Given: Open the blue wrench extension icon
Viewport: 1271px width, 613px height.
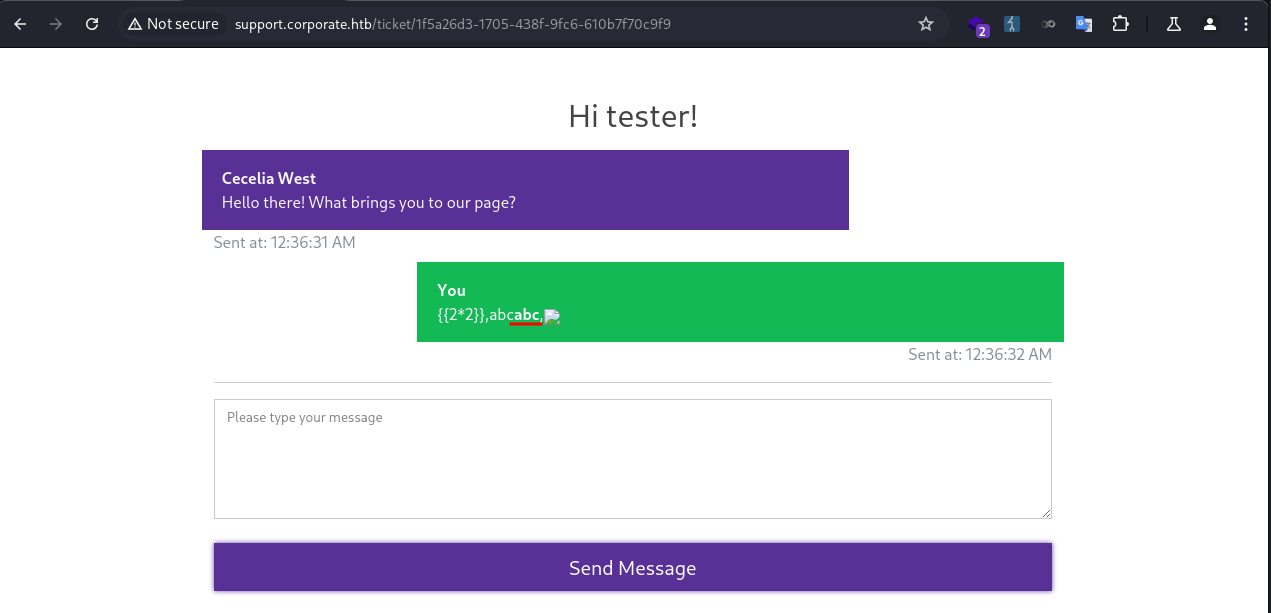Looking at the screenshot, I should (x=1012, y=24).
